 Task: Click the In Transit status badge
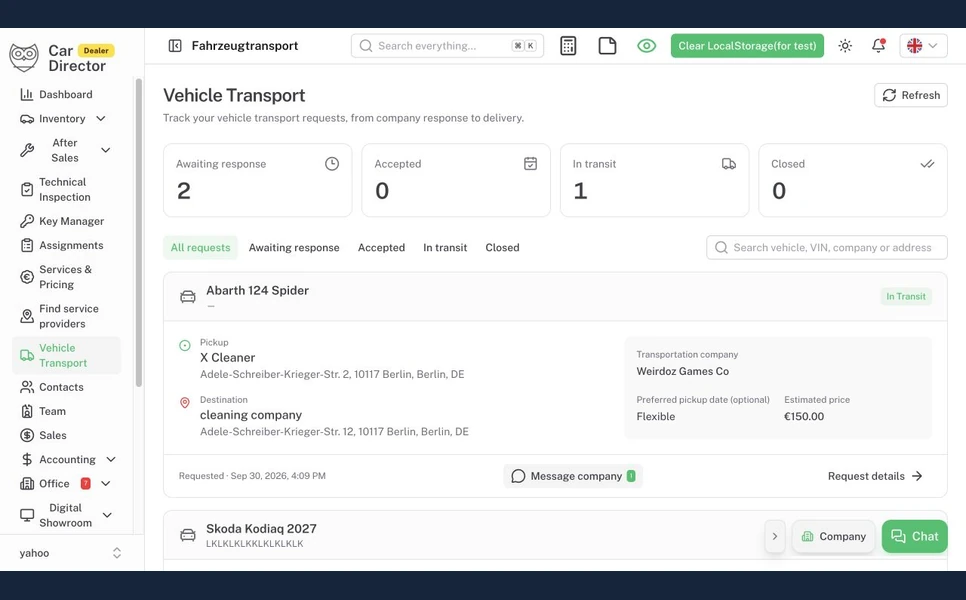click(906, 296)
